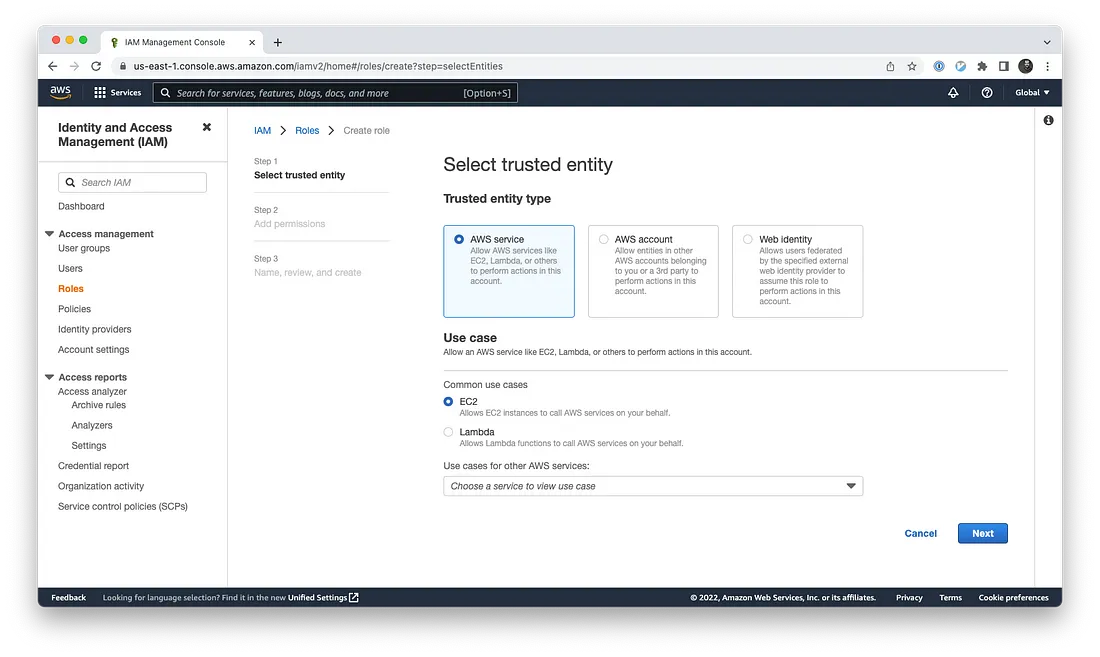Open Identity providers in the sidebar
Viewport: 1100px width, 657px height.
click(x=95, y=330)
